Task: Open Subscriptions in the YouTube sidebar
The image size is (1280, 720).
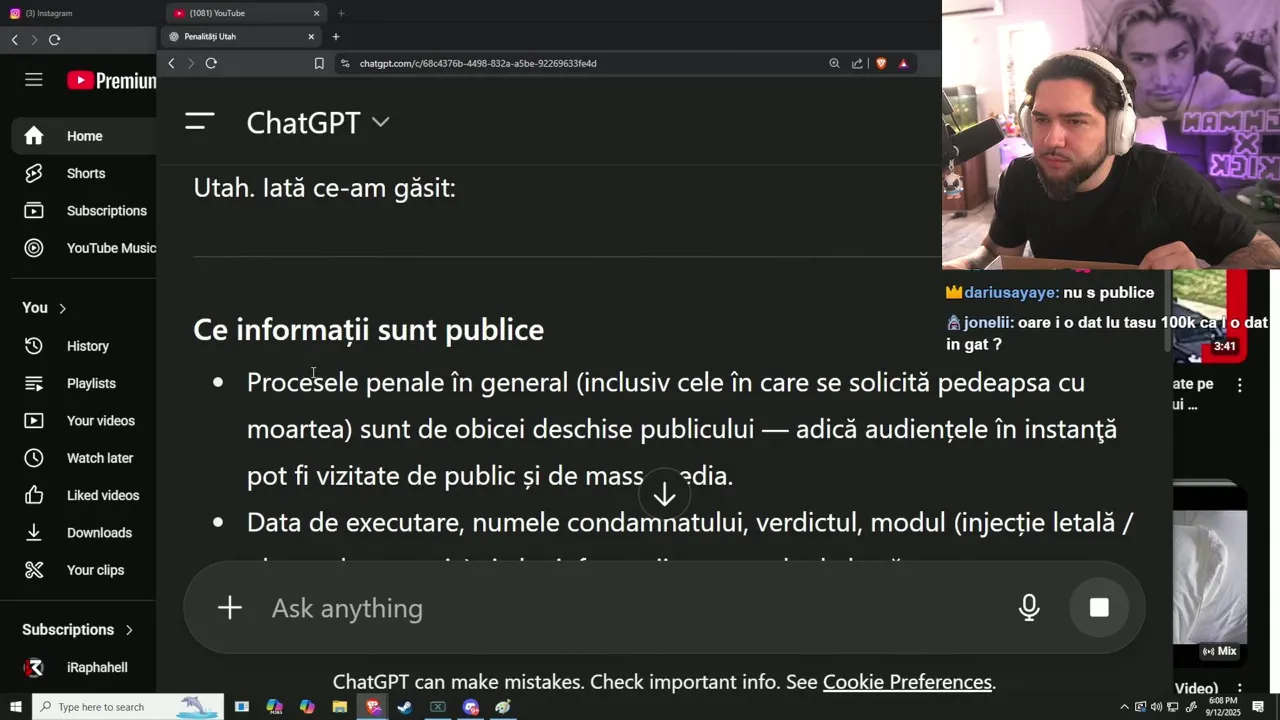Action: (x=84, y=211)
